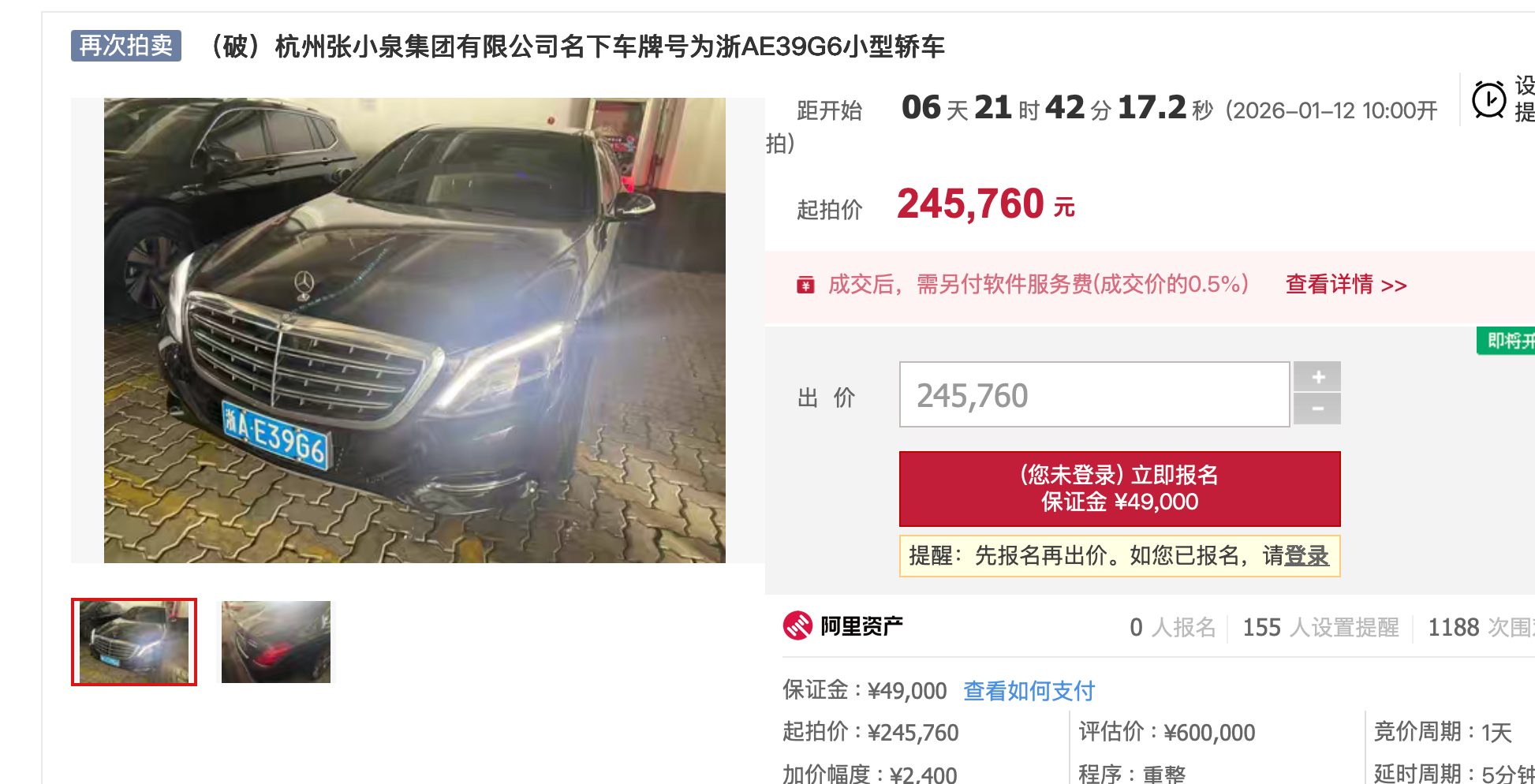Screen dimensions: 1535x784
Task: Decrease bid with the minus button
Action: pyautogui.click(x=1317, y=409)
